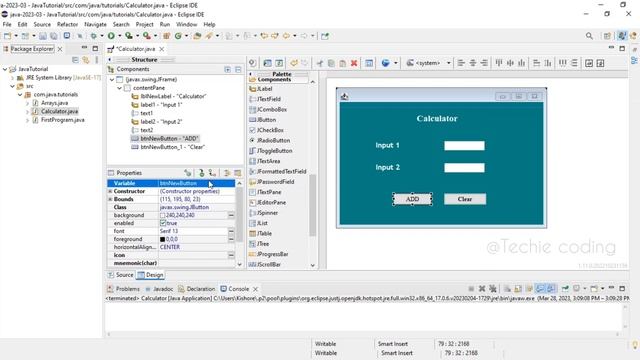Click the font property ellipsis button
The image size is (640, 360).
click(231, 231)
